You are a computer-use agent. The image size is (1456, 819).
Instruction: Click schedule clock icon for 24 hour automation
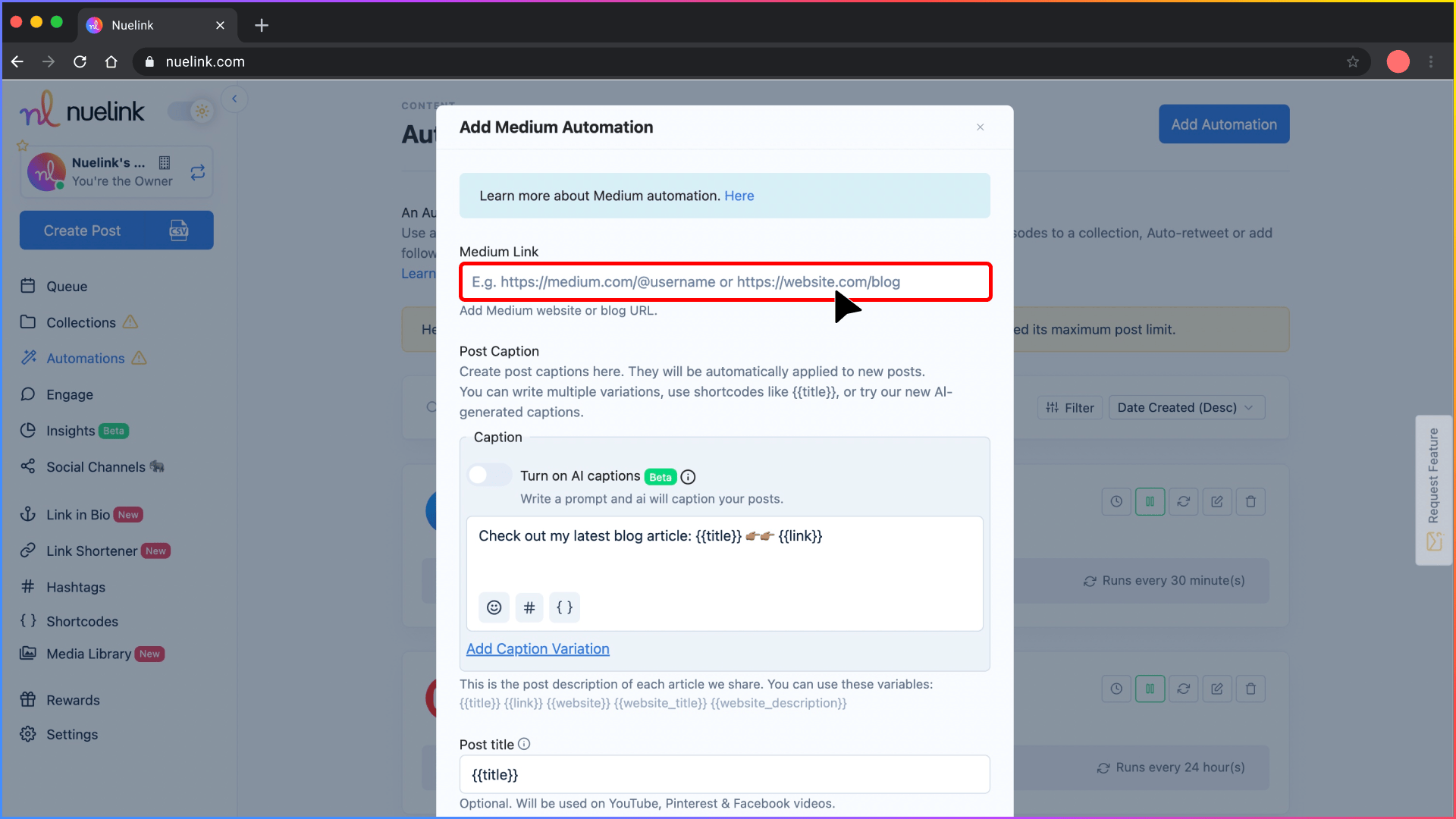(1116, 689)
